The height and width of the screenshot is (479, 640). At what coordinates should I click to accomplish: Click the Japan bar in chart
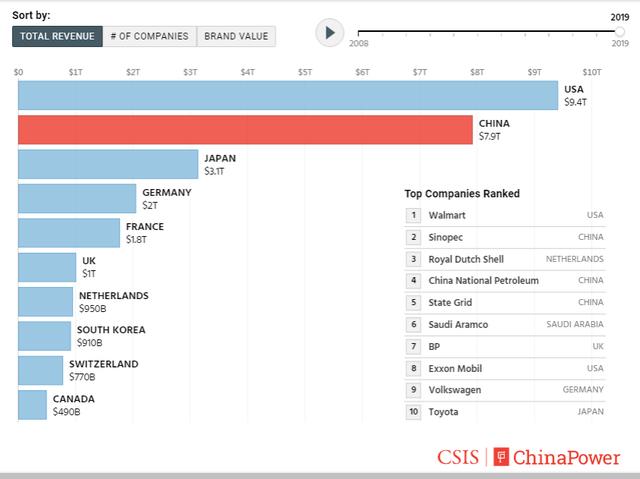(108, 164)
